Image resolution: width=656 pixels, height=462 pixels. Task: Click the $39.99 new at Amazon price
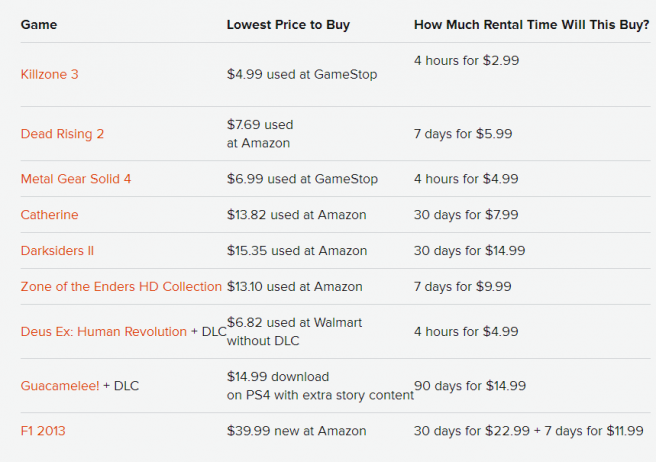297,431
